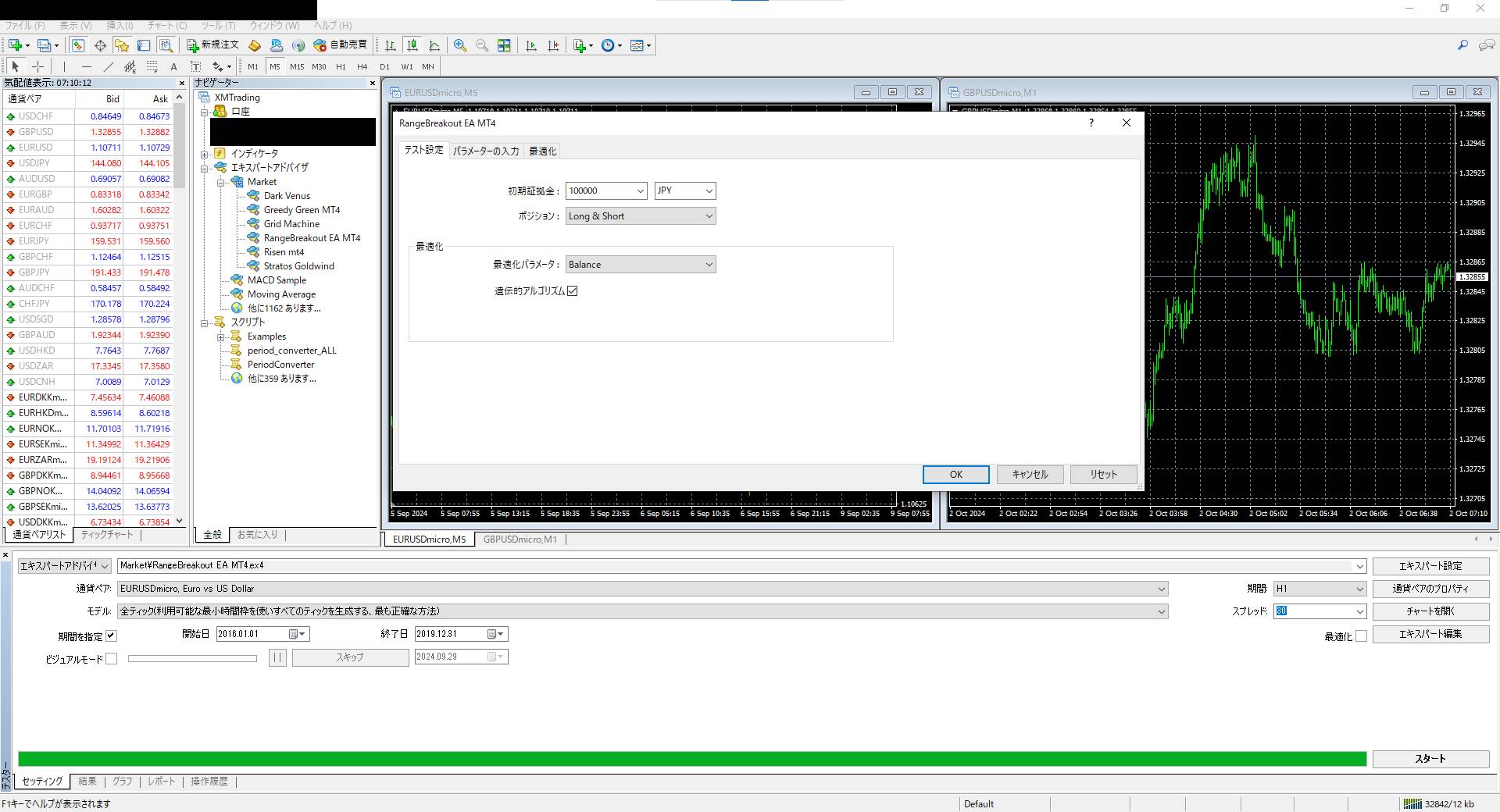
Task: Open the tester レポート tab
Action: point(162,781)
